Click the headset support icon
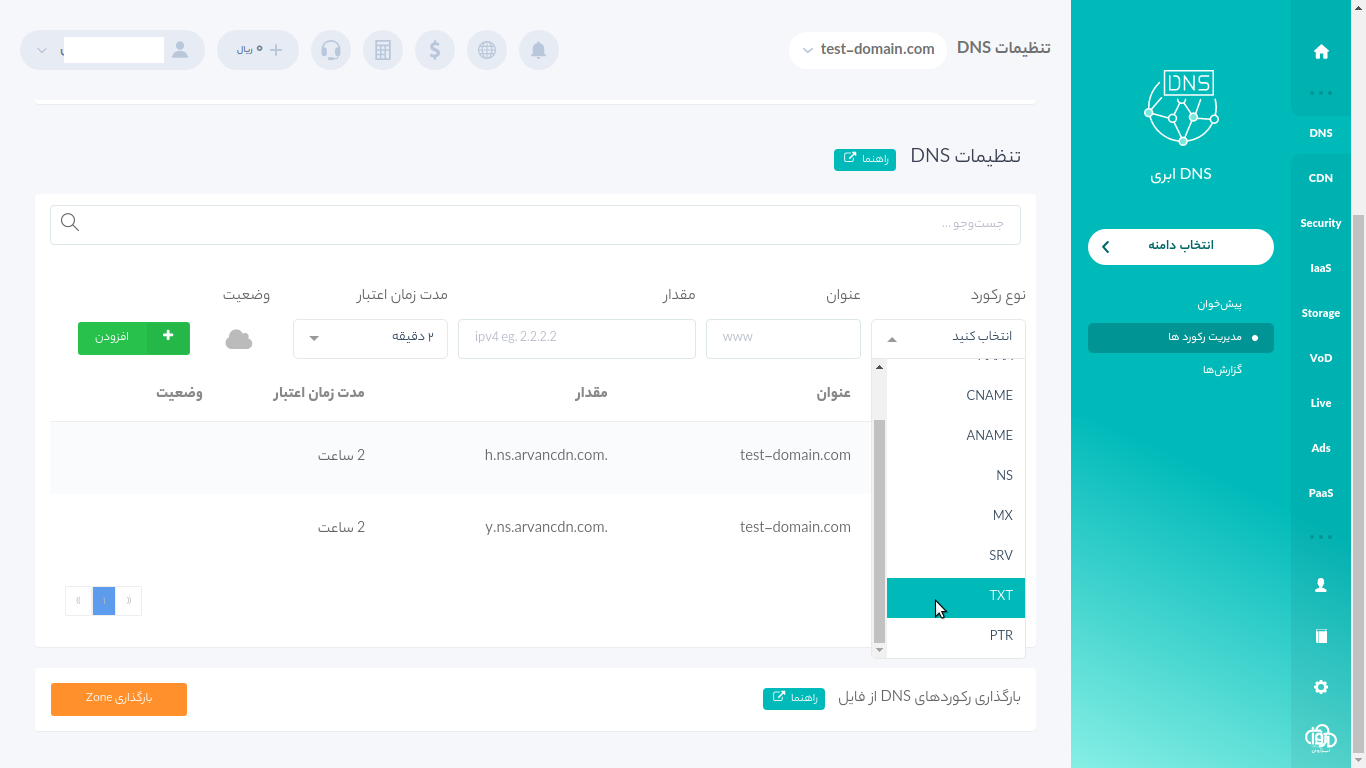The image size is (1366, 768). [x=331, y=50]
